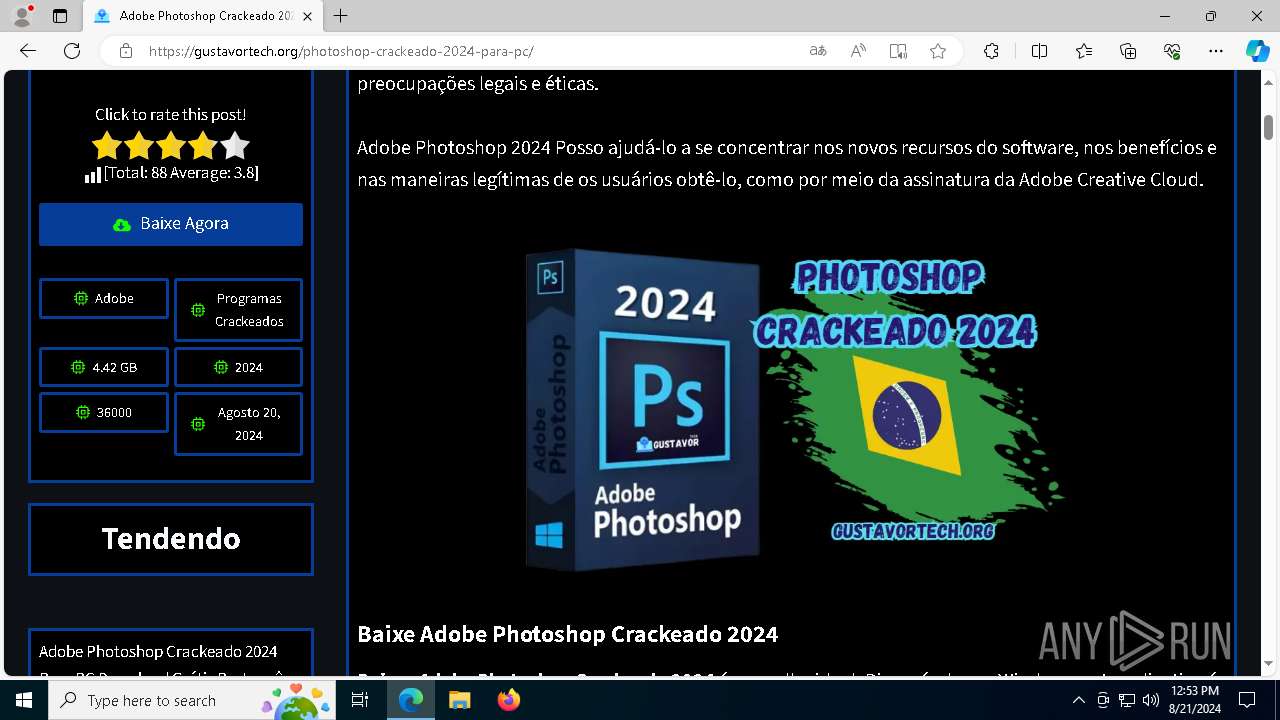Click the Photoshop Crackeado 2024 image
Image resolution: width=1280 pixels, height=720 pixels.
pos(790,408)
